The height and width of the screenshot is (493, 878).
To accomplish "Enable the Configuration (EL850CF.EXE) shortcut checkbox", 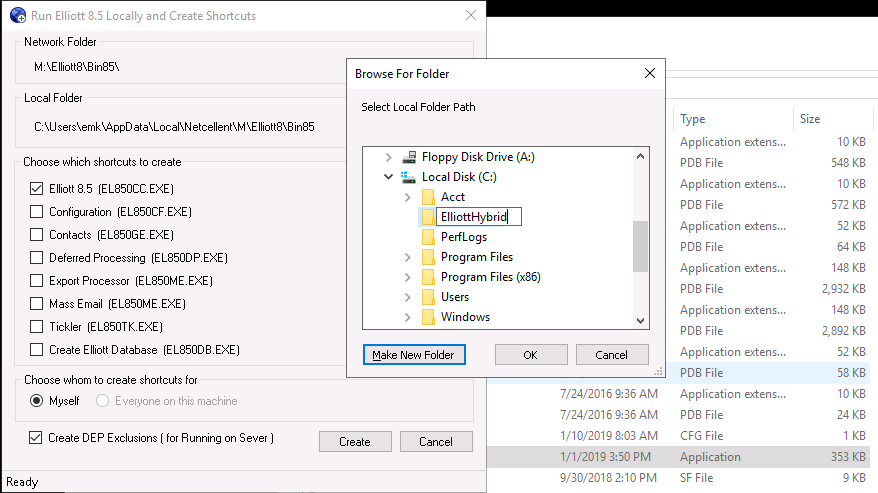I will pos(36,212).
